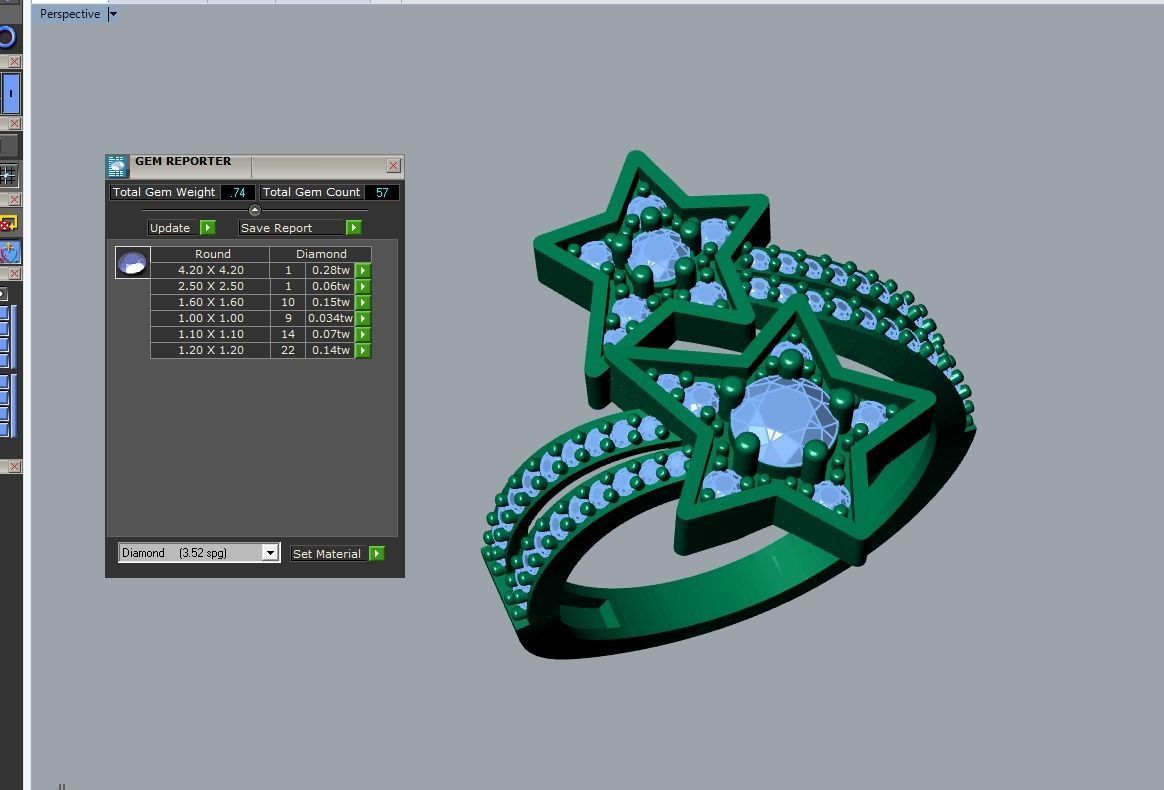
Task: Click the yellow icon with red X
Action: (8, 223)
